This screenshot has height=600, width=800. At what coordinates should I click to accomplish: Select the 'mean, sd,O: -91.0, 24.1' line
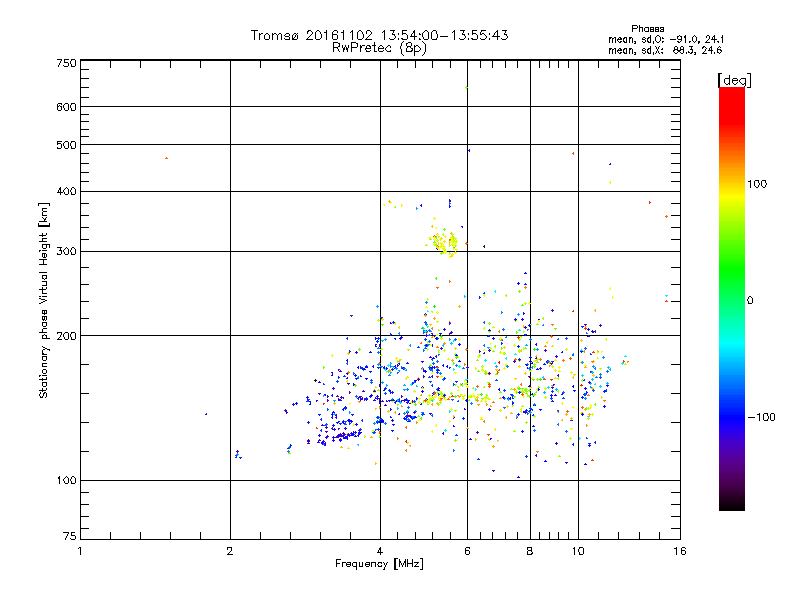tap(666, 40)
